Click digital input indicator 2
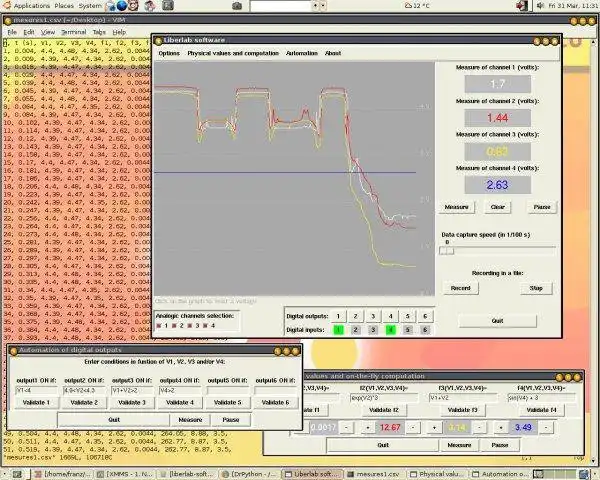600x480 pixels. click(355, 330)
